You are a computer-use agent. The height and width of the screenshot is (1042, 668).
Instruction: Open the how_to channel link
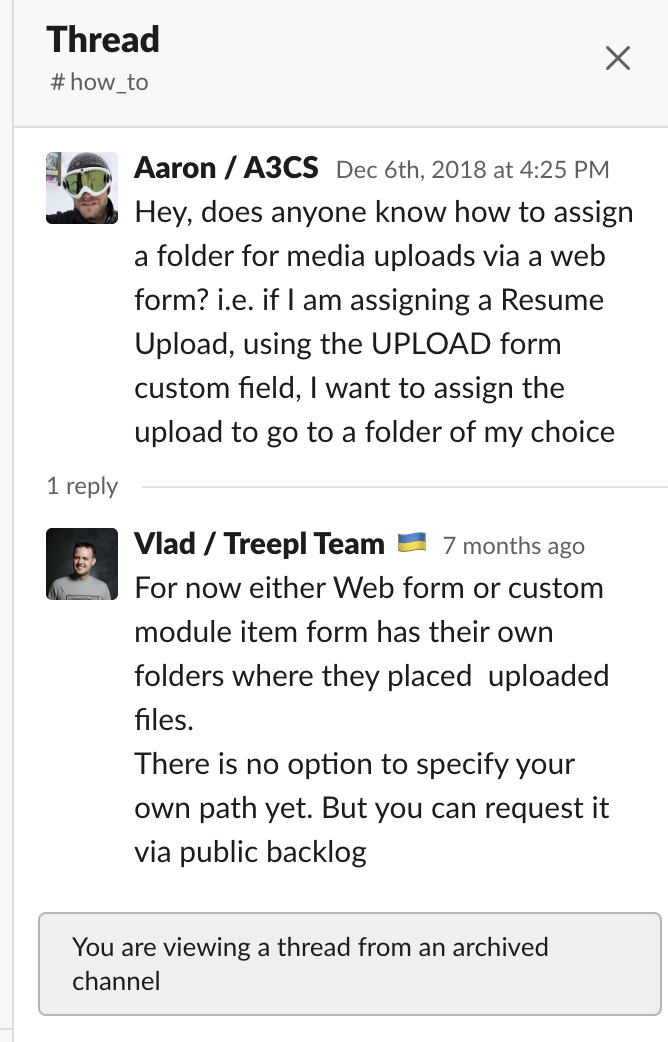(100, 82)
